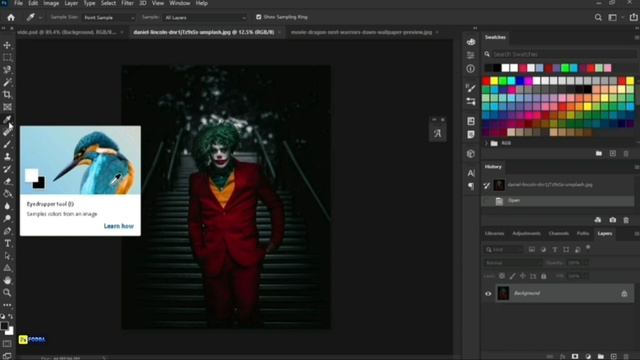This screenshot has height=360, width=640.
Task: Toggle lock all in Layers lock row
Action: pyautogui.click(x=544, y=276)
